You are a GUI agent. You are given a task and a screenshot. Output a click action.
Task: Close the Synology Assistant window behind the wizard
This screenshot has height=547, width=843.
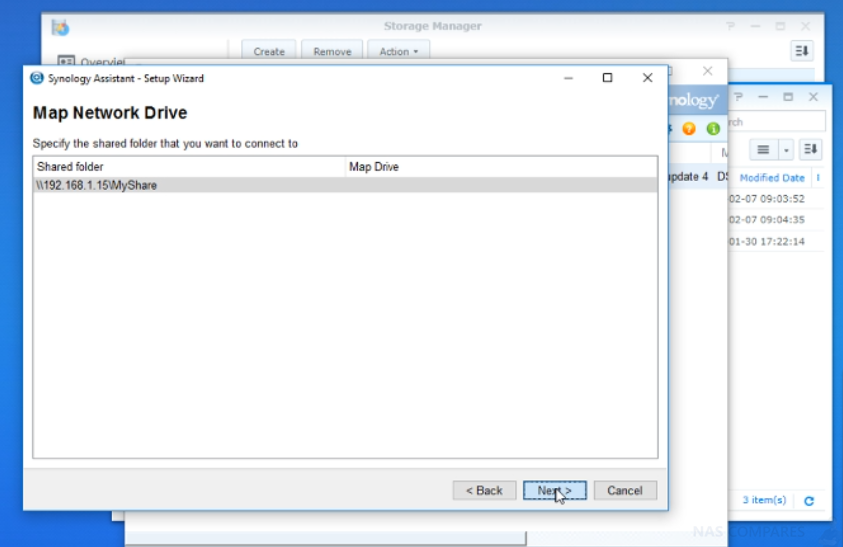[708, 71]
